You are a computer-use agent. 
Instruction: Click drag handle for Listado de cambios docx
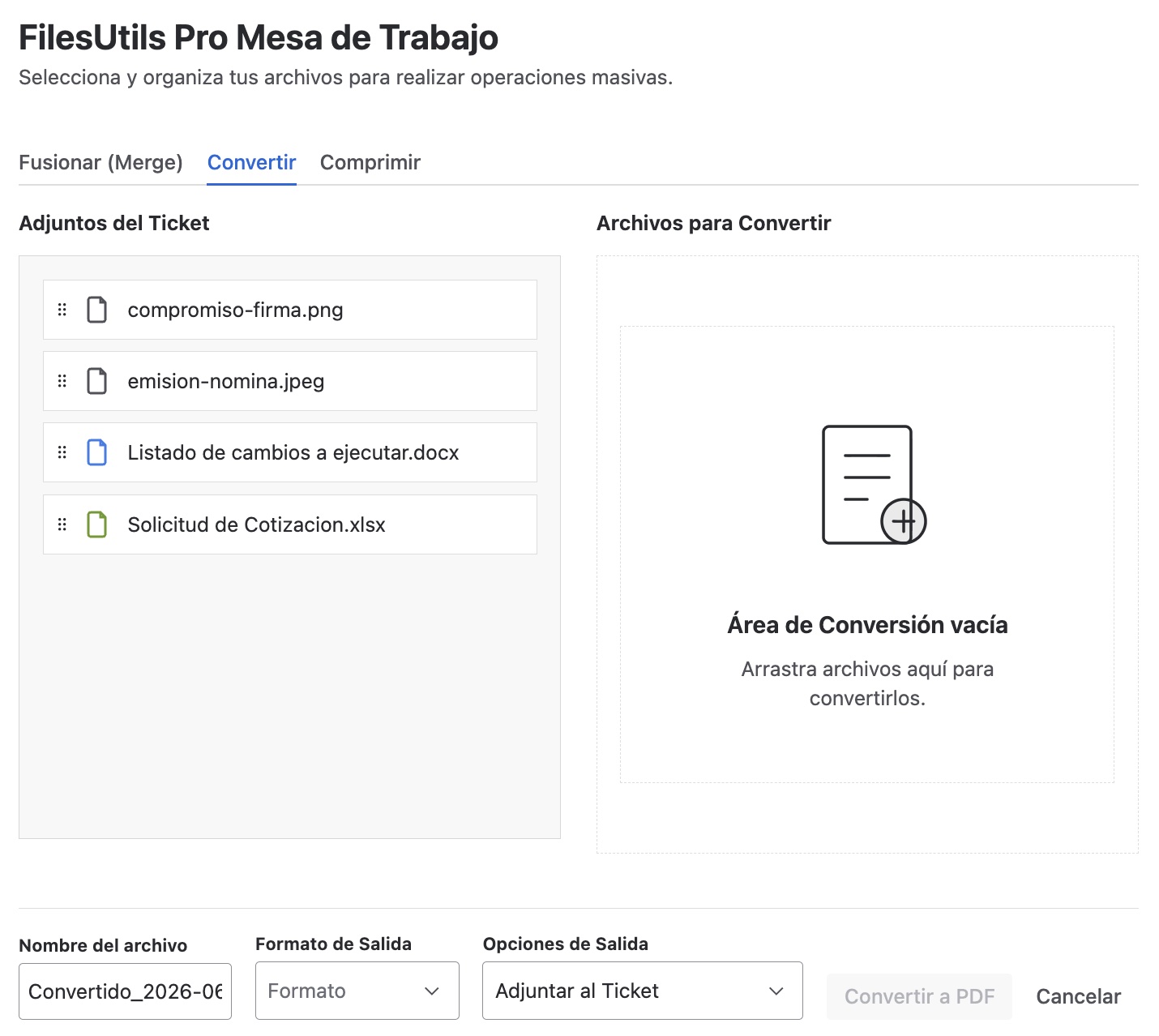62,452
